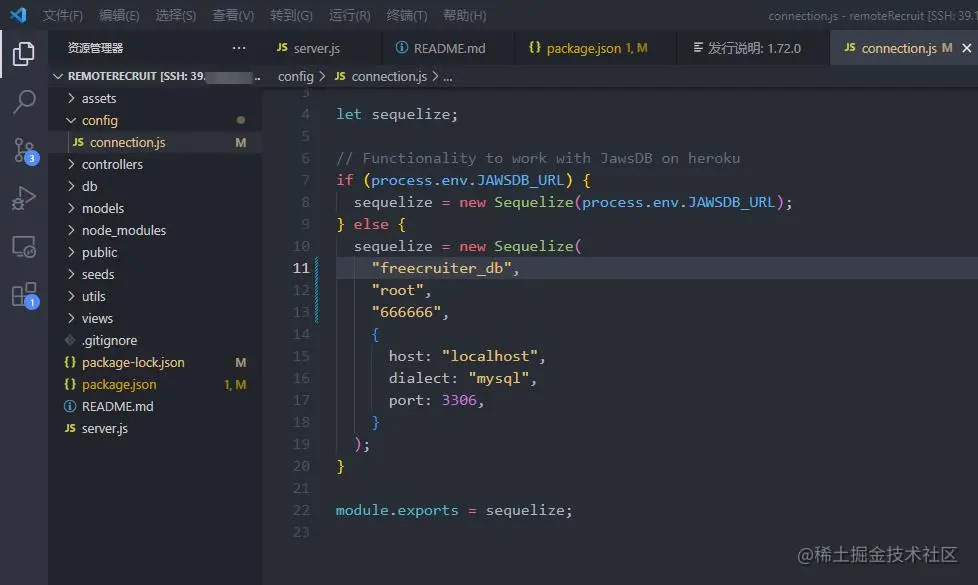This screenshot has height=585, width=978.
Task: Click 资源管理器 panel title
Action: click(x=95, y=48)
